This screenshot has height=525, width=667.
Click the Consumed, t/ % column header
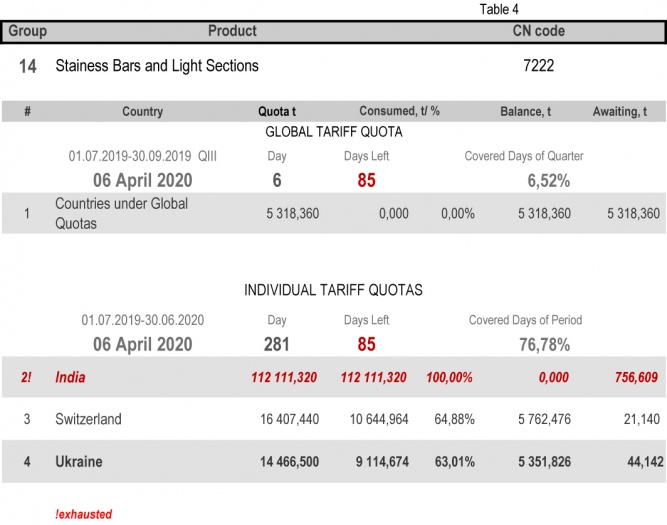(x=400, y=112)
